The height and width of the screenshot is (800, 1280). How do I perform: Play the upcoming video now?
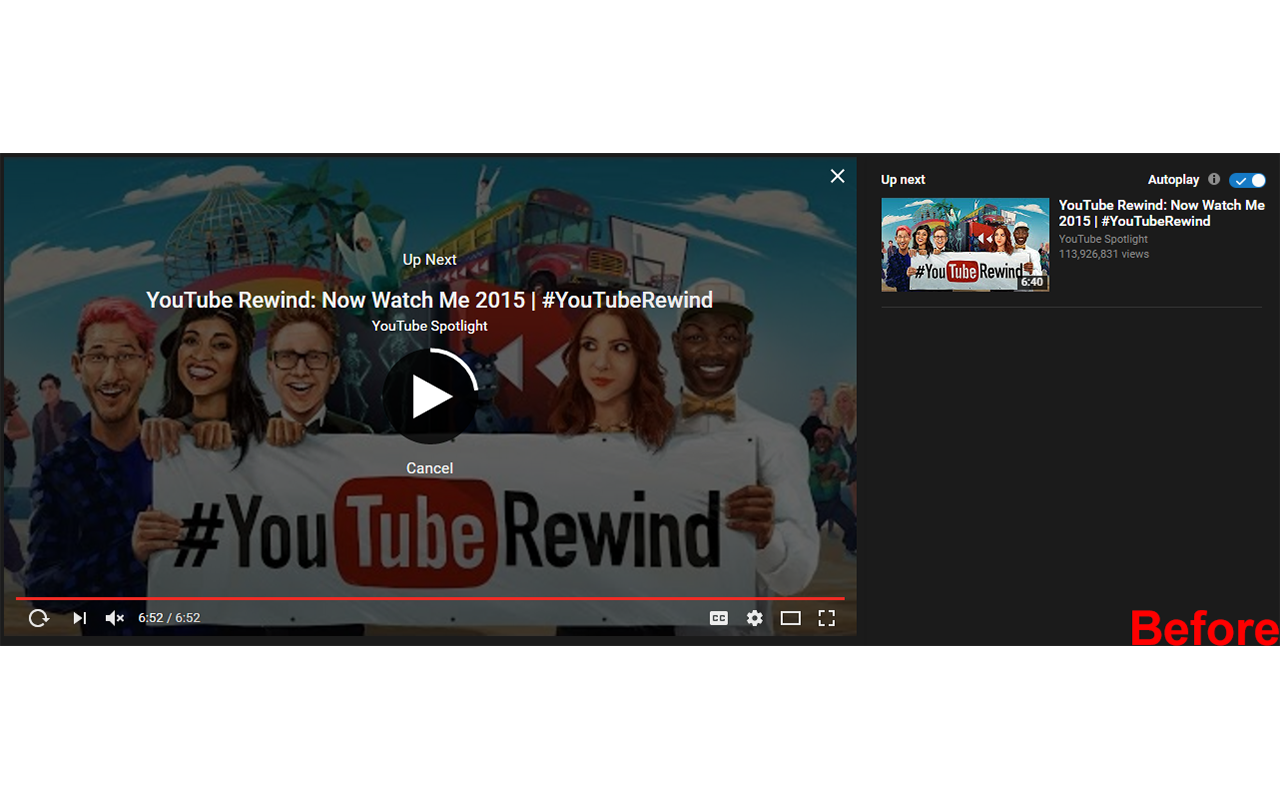tap(430, 396)
